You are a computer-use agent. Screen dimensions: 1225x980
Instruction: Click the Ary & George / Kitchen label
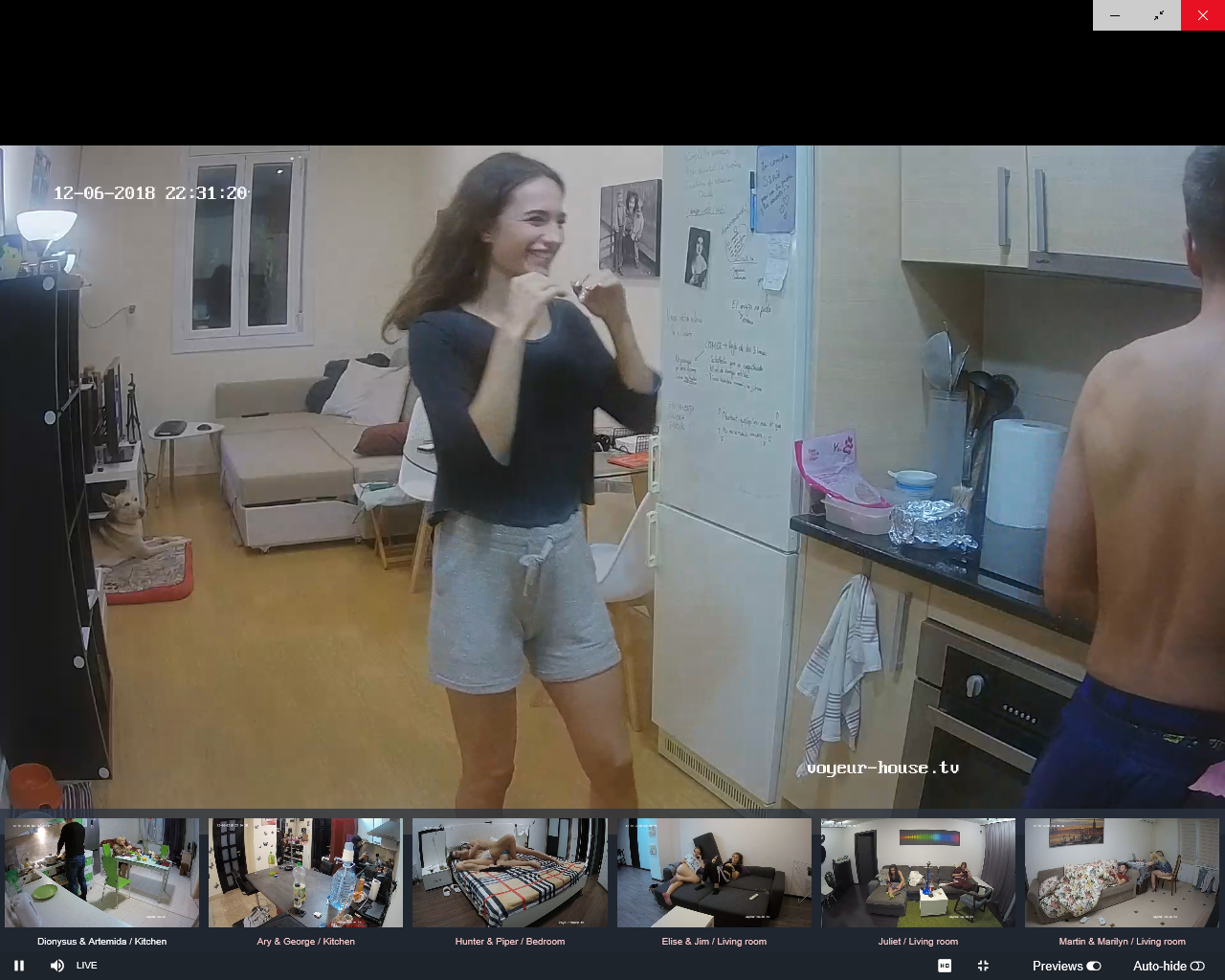306,942
